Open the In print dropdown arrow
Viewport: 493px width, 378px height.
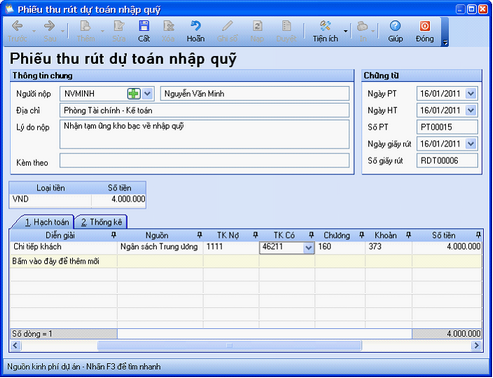(x=373, y=31)
